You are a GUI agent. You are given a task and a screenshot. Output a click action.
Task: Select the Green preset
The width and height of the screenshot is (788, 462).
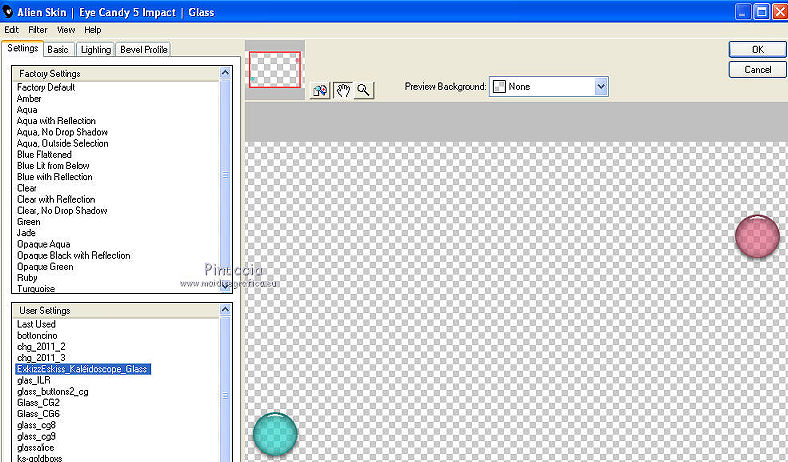pyautogui.click(x=29, y=222)
